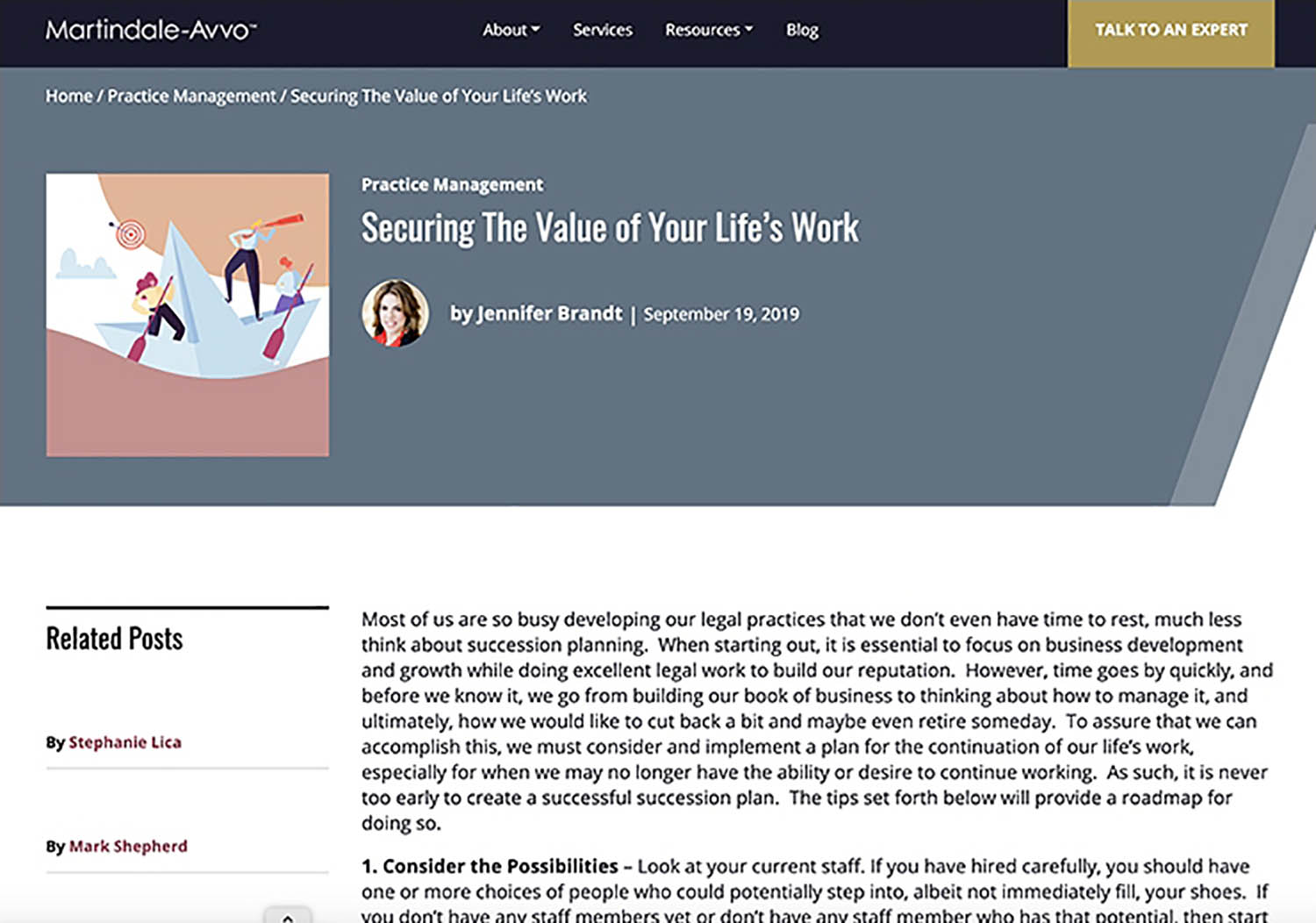
Task: Open Mark Shepherd's related post
Action: point(128,846)
